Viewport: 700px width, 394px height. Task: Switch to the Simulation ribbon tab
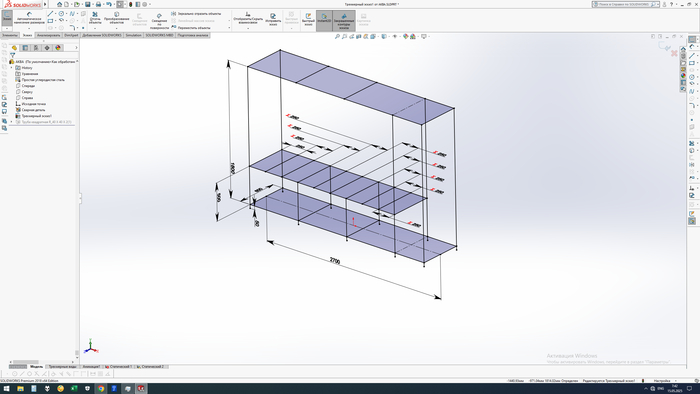[133, 35]
